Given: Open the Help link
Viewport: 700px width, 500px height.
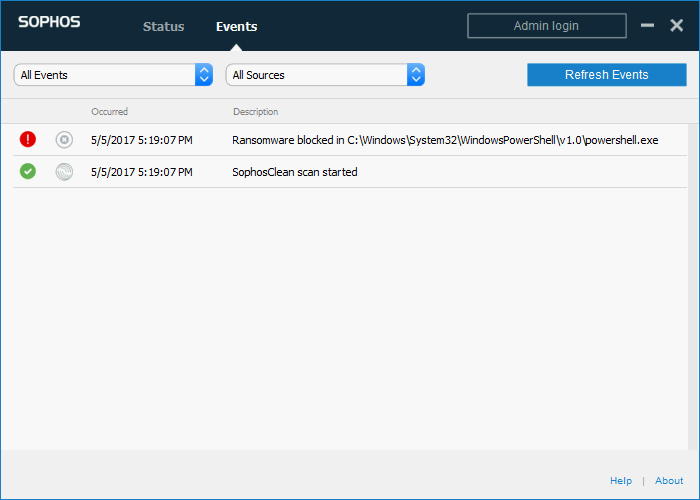Looking at the screenshot, I should [x=621, y=481].
